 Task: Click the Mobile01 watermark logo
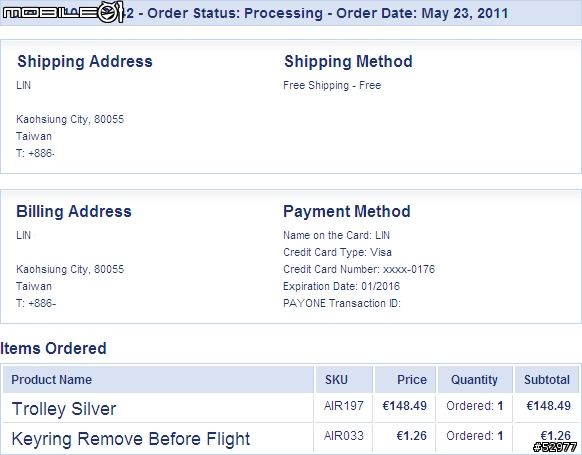62,12
